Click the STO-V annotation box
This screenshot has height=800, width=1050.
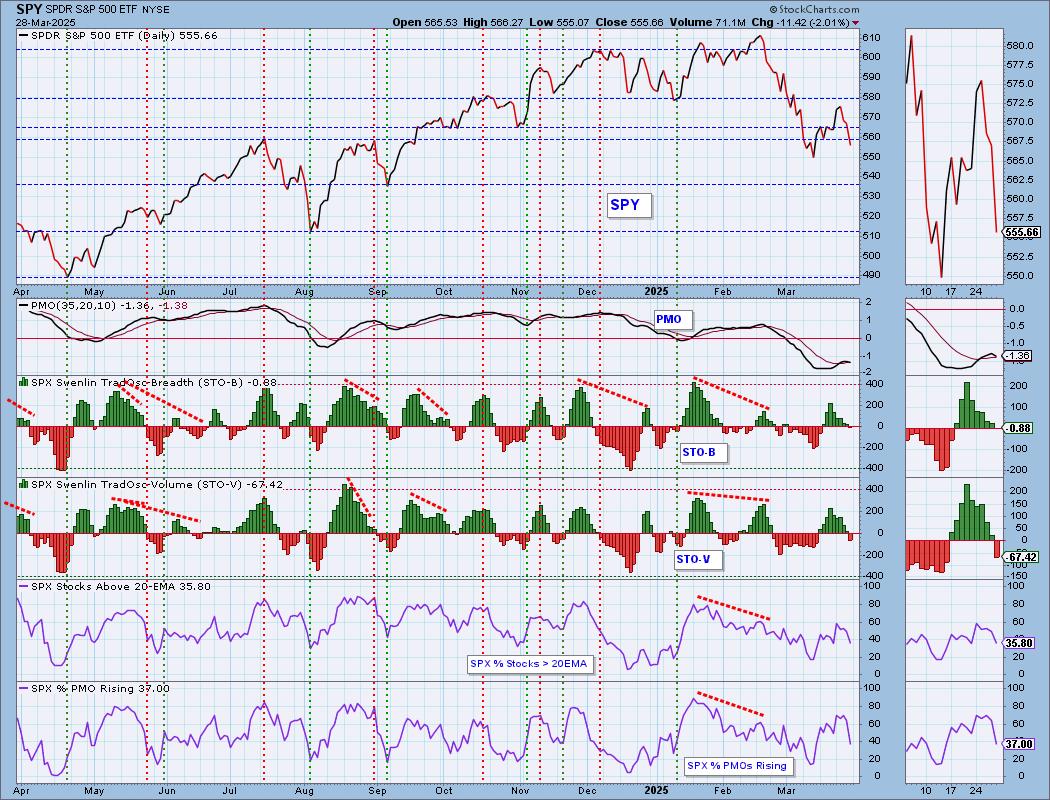pyautogui.click(x=697, y=559)
